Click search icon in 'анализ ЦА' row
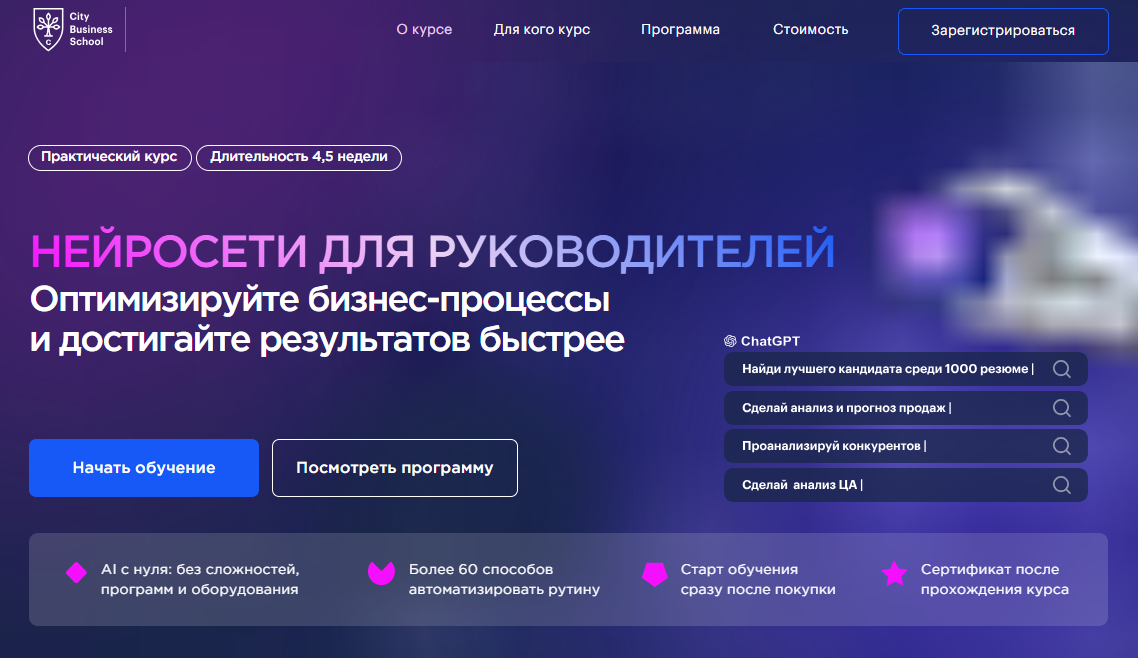Viewport: 1138px width, 658px height. click(x=1062, y=485)
